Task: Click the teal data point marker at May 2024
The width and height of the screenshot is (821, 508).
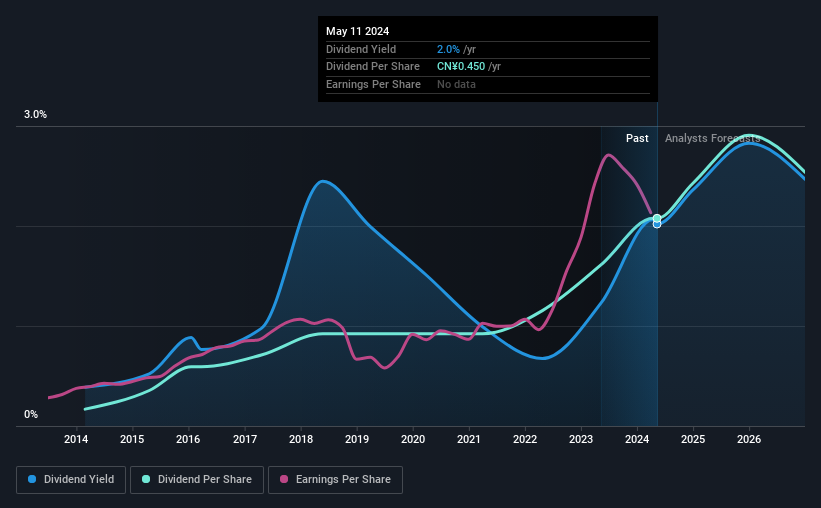Action: coord(657,218)
